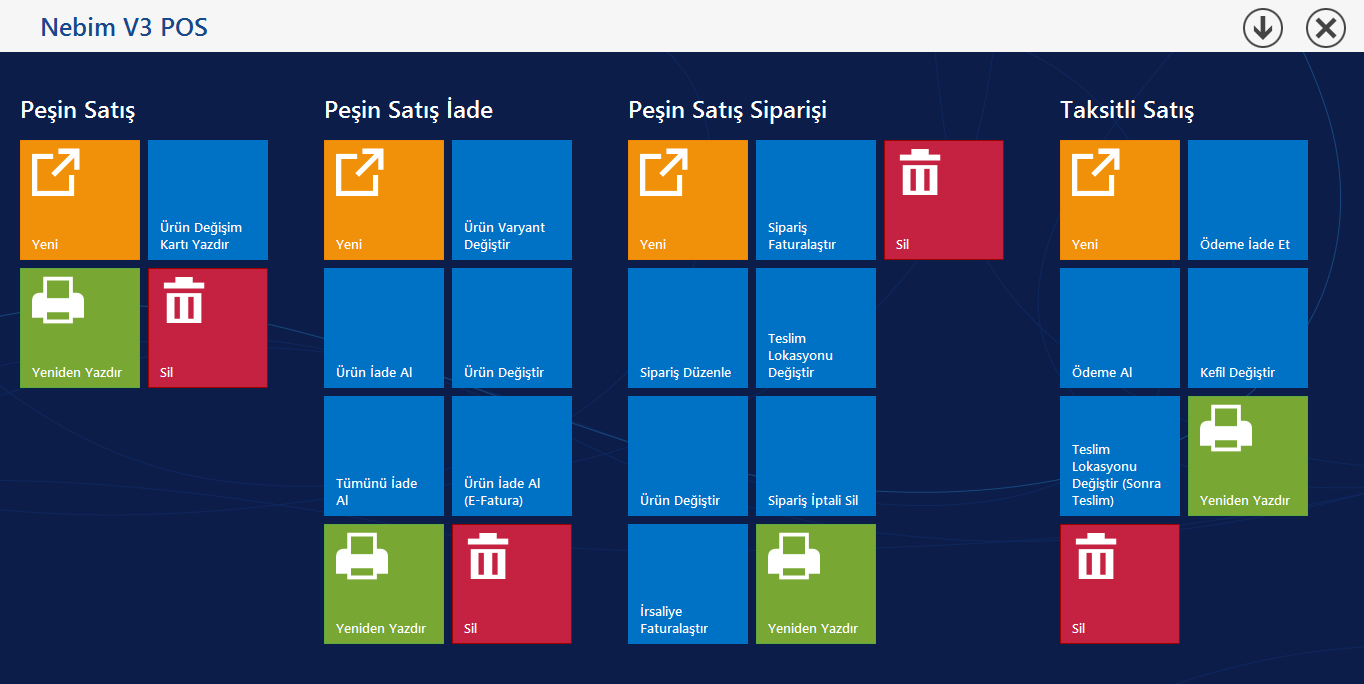Click Yeniden Yazdır printer tile in Peşin Satış Siparişi
This screenshot has height=684, width=1364.
point(816,584)
